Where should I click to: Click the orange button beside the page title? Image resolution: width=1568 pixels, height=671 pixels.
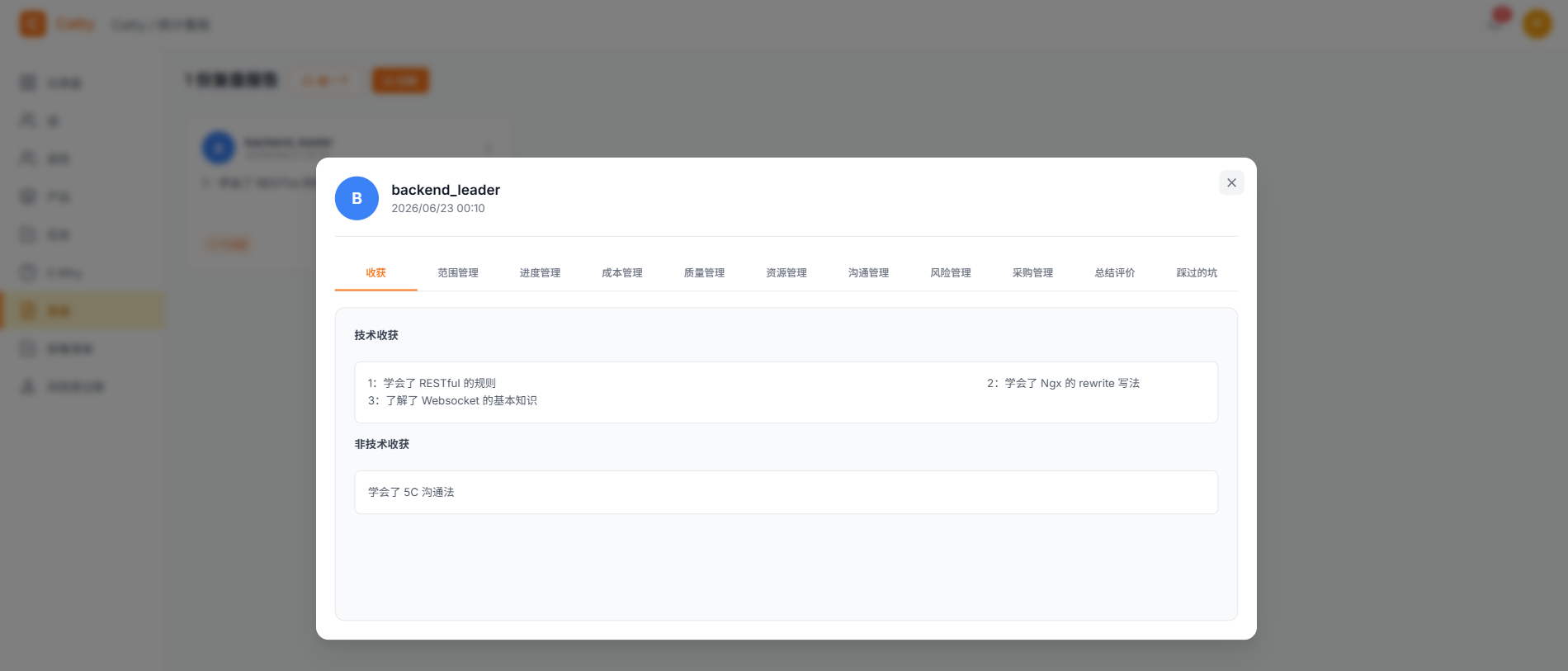400,81
